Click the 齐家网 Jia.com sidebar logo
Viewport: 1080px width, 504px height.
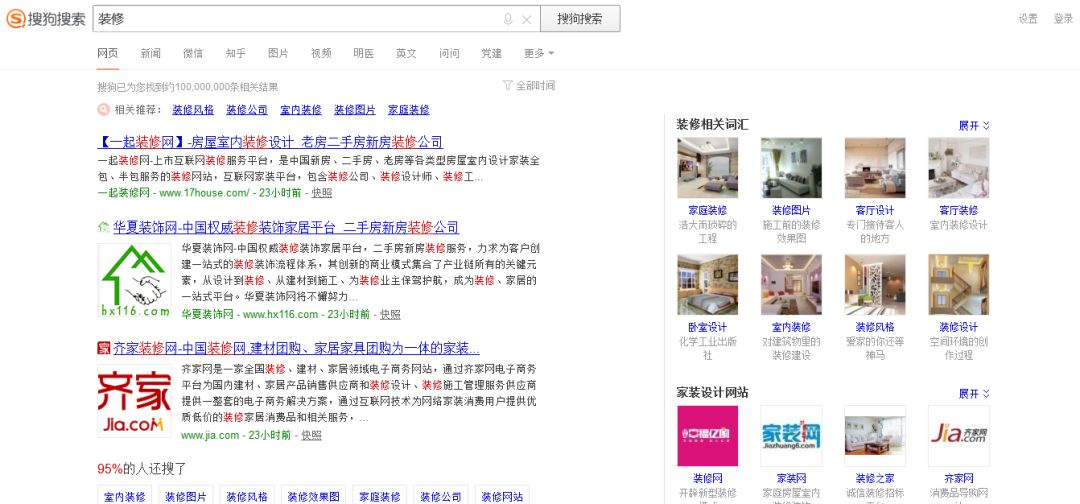click(959, 436)
